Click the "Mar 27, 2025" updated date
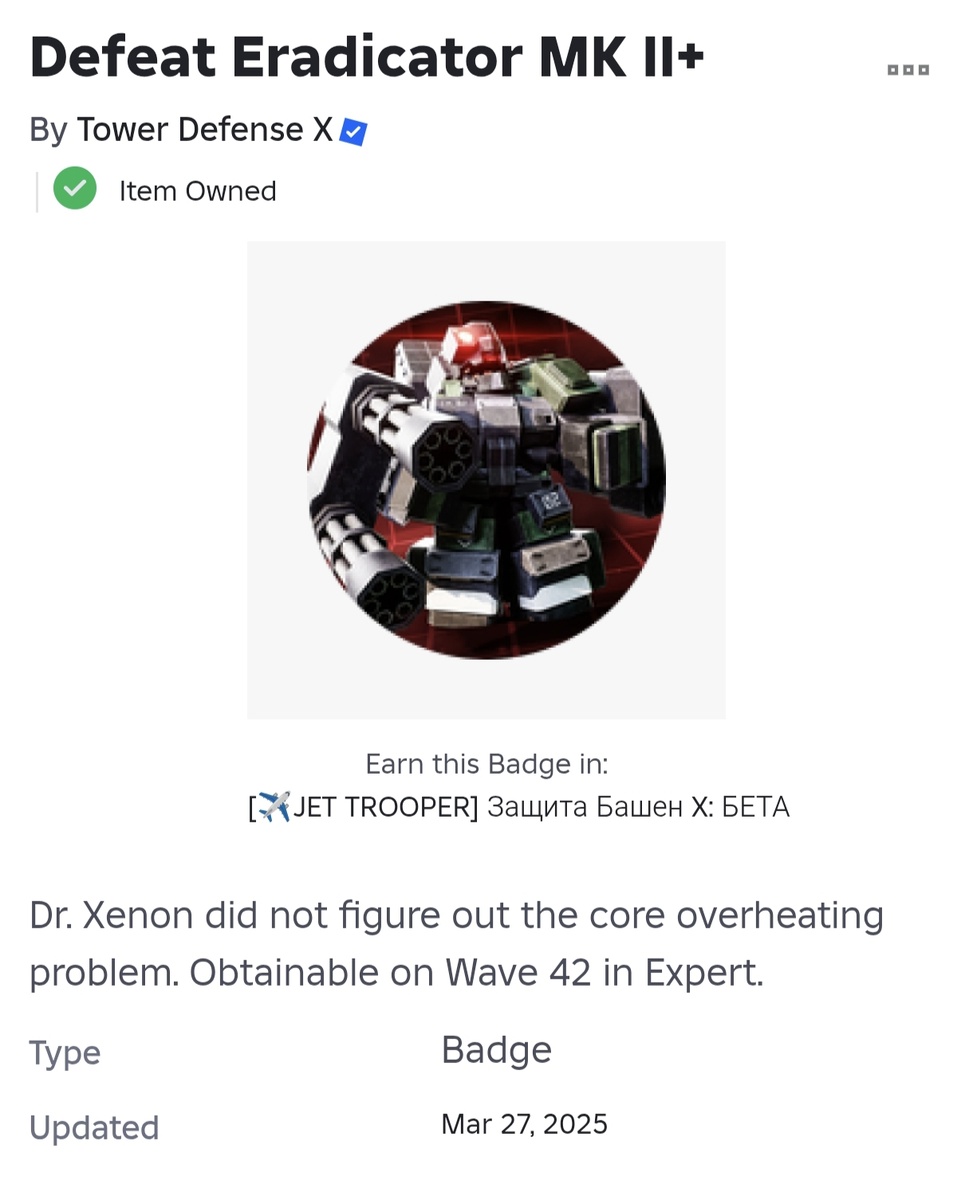The height and width of the screenshot is (1200, 973). click(x=524, y=1124)
